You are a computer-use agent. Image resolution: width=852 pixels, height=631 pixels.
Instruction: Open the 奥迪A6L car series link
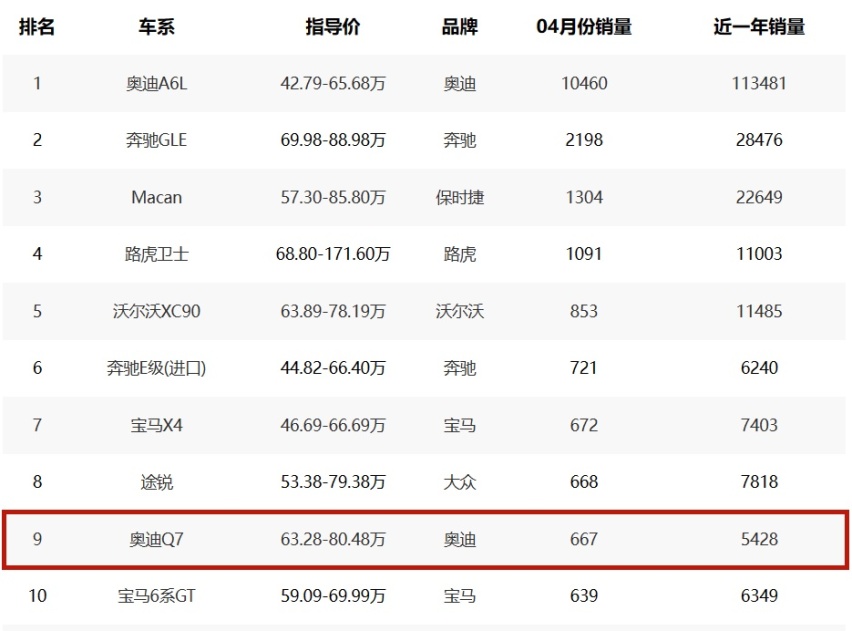pos(156,84)
